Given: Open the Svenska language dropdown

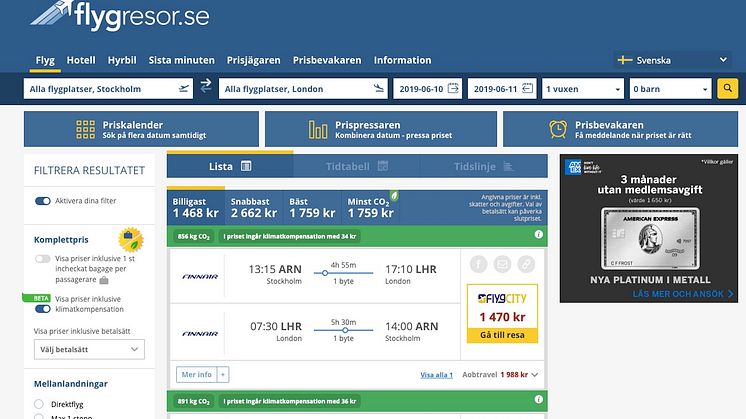Looking at the screenshot, I should tap(673, 60).
